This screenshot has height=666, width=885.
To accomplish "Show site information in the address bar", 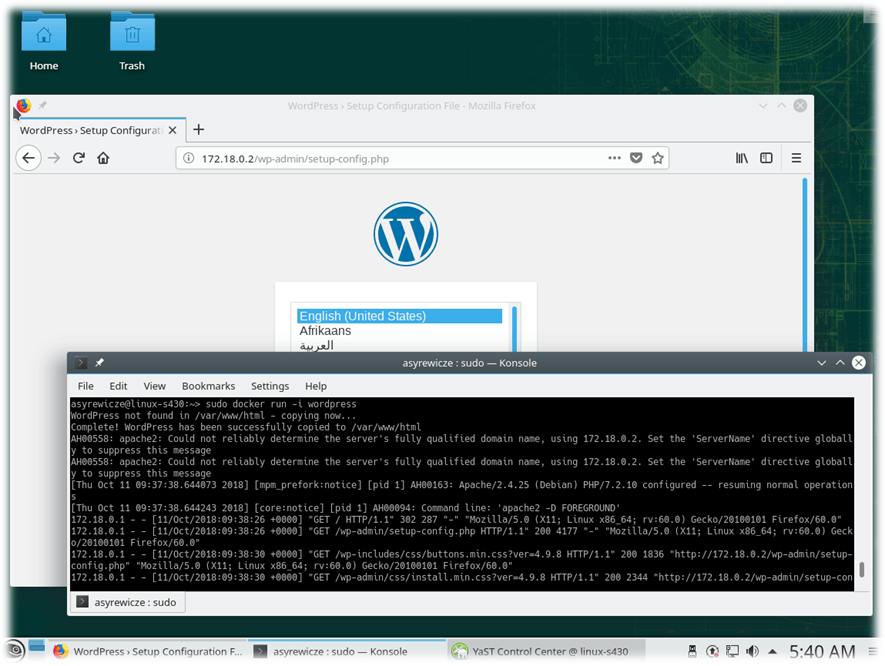I will [189, 159].
